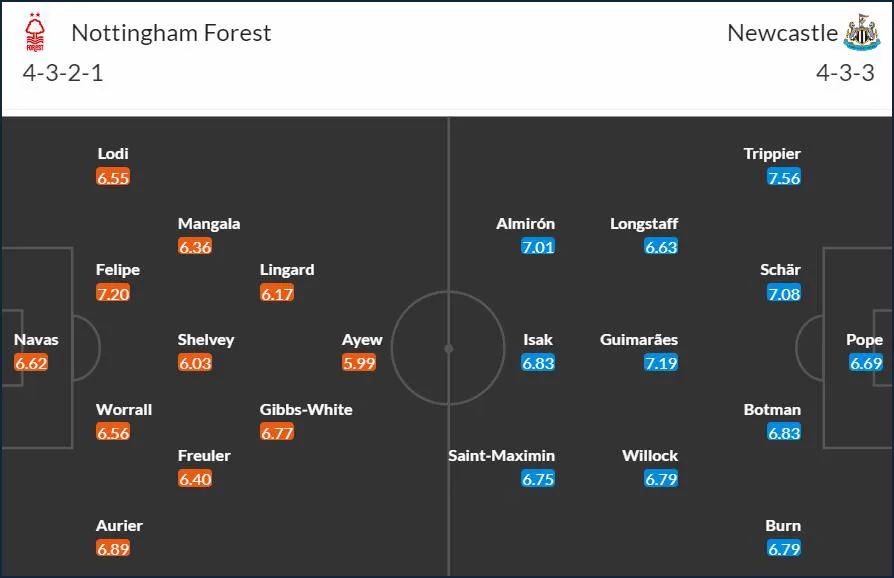894x578 pixels.
Task: Click the Nottingham Forest club crest
Action: point(35,32)
